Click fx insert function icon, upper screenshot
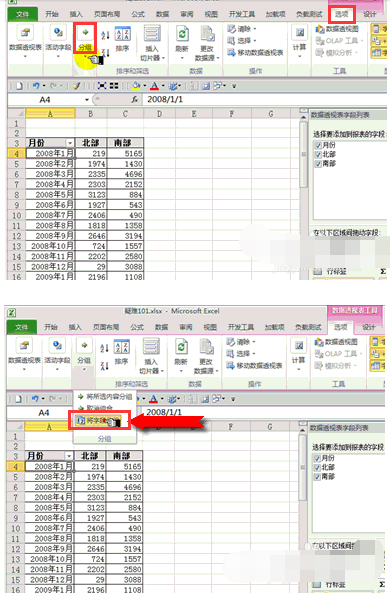The image size is (390, 597). click(135, 99)
